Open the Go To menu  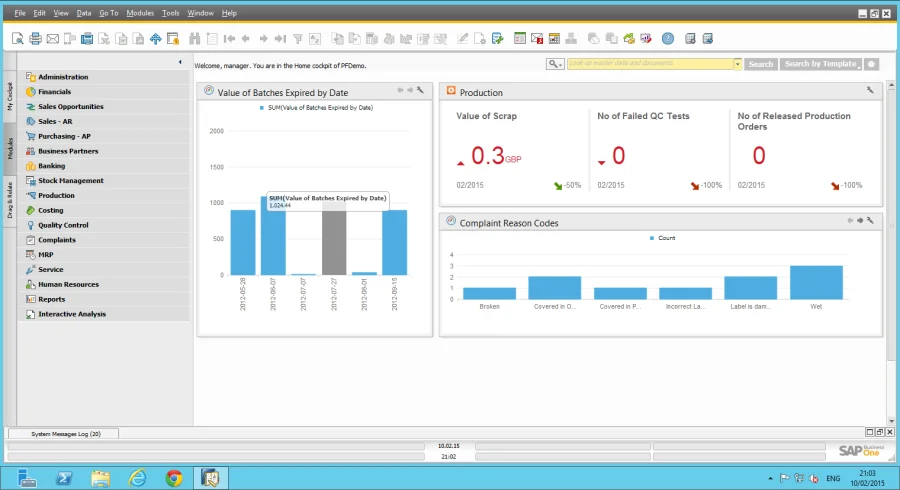108,13
